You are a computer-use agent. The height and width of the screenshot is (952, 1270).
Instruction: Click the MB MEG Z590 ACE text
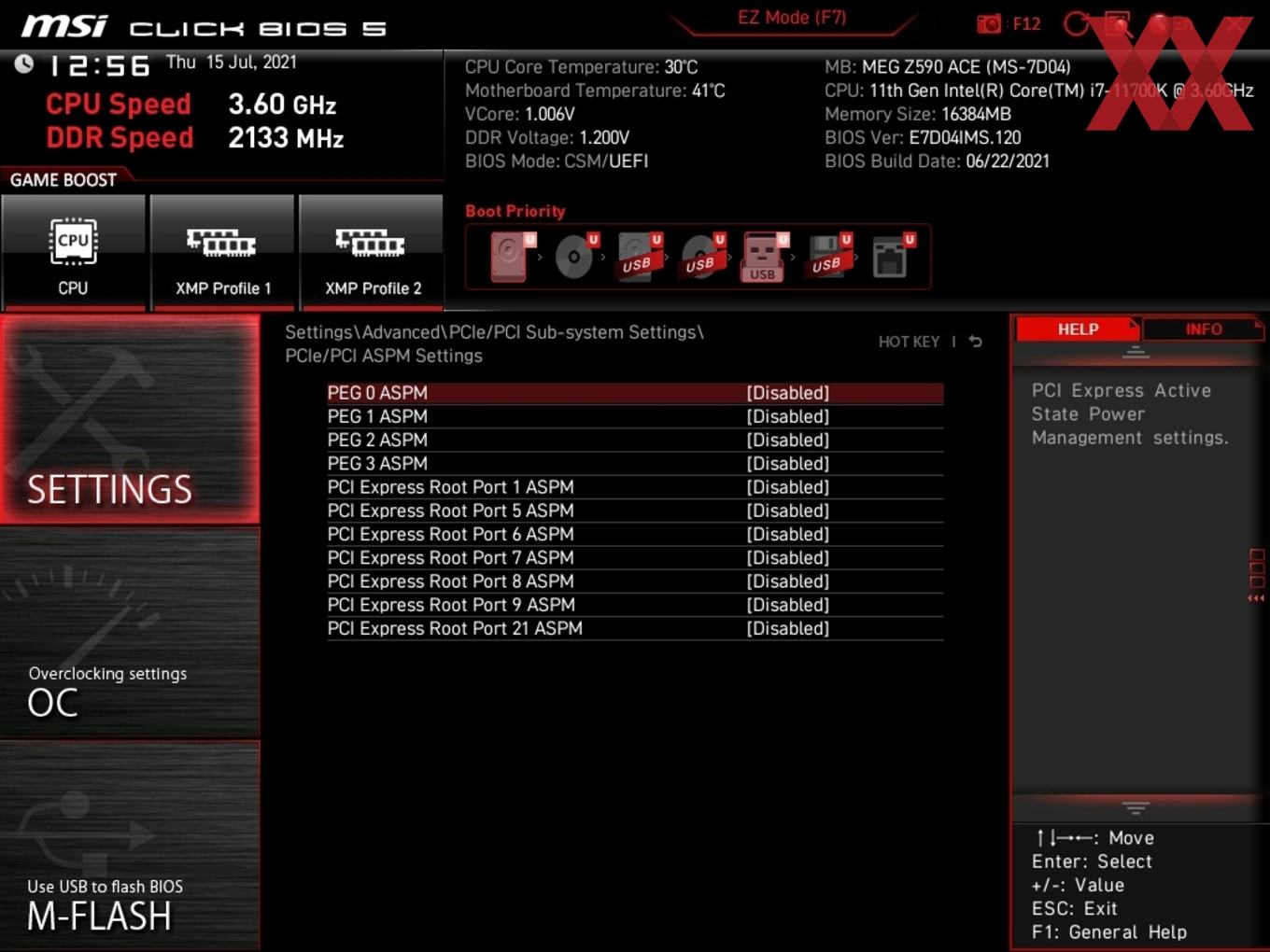coord(948,67)
